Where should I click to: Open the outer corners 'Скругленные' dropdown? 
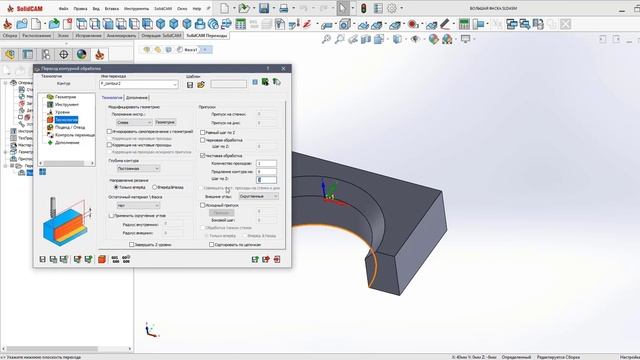[x=258, y=196]
